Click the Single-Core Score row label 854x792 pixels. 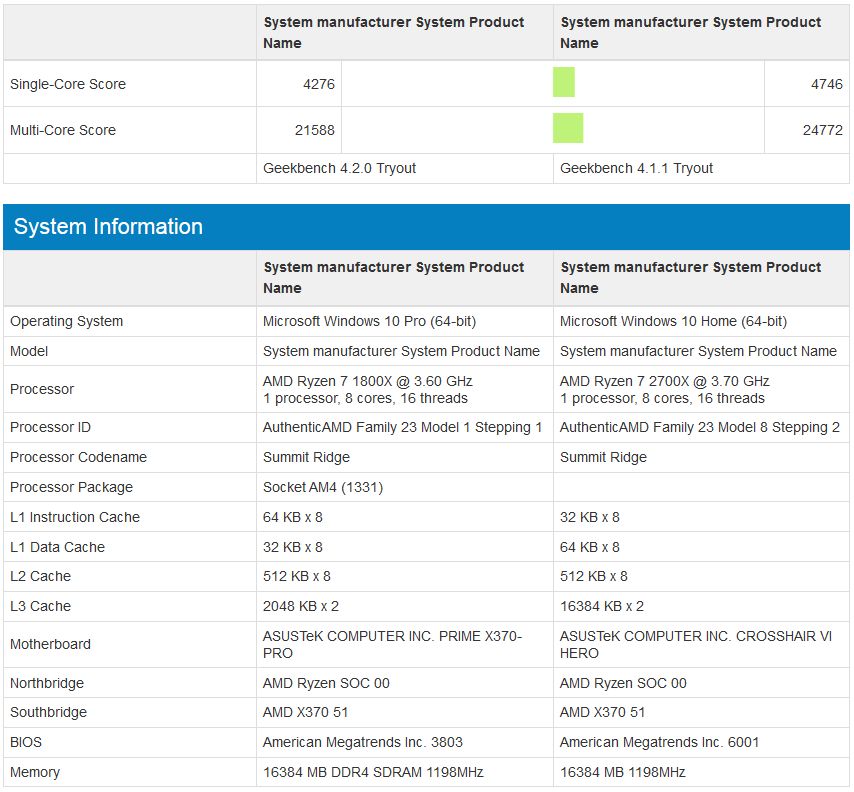click(x=68, y=84)
